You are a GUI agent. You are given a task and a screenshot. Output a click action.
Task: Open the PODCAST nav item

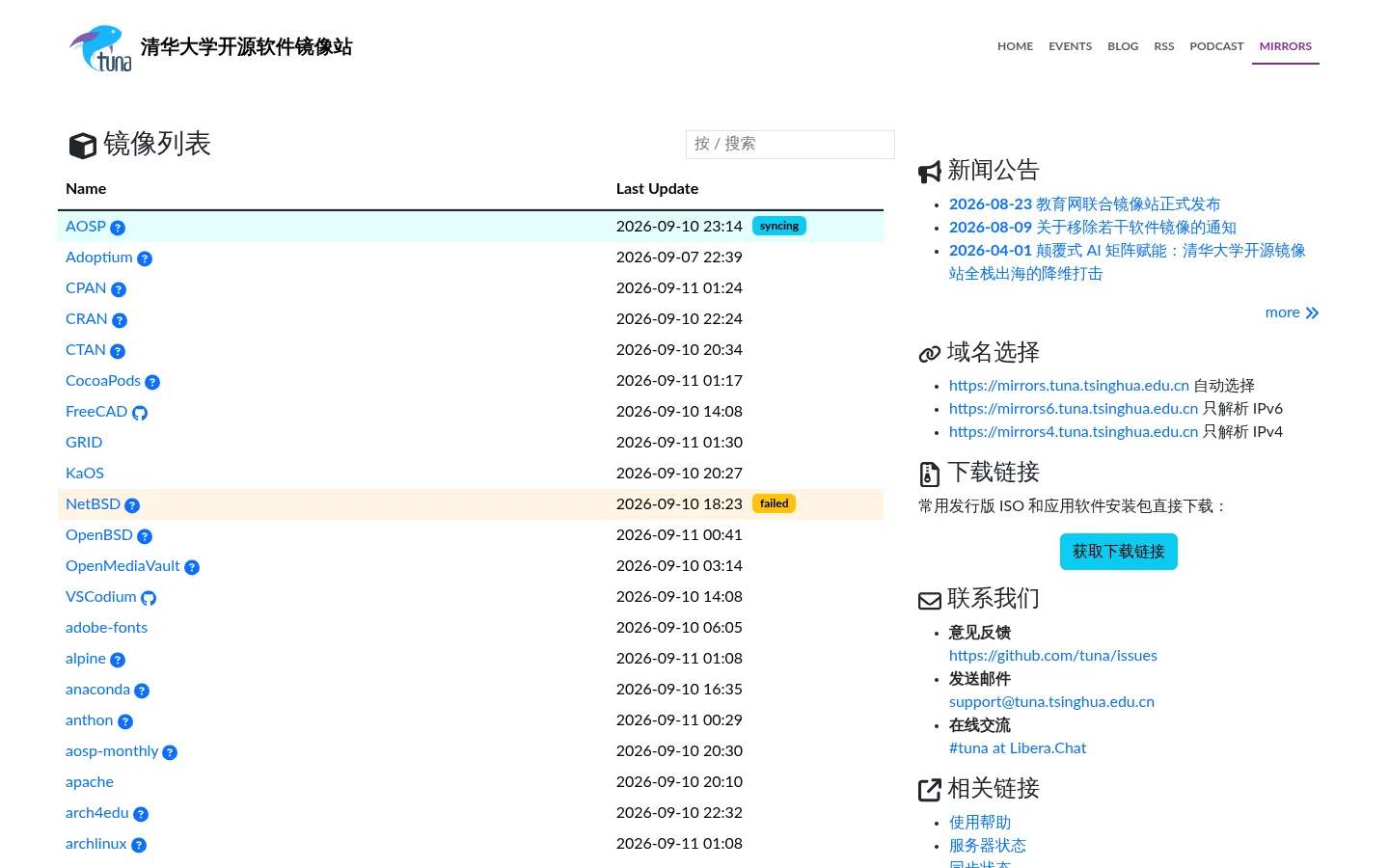coord(1216,46)
